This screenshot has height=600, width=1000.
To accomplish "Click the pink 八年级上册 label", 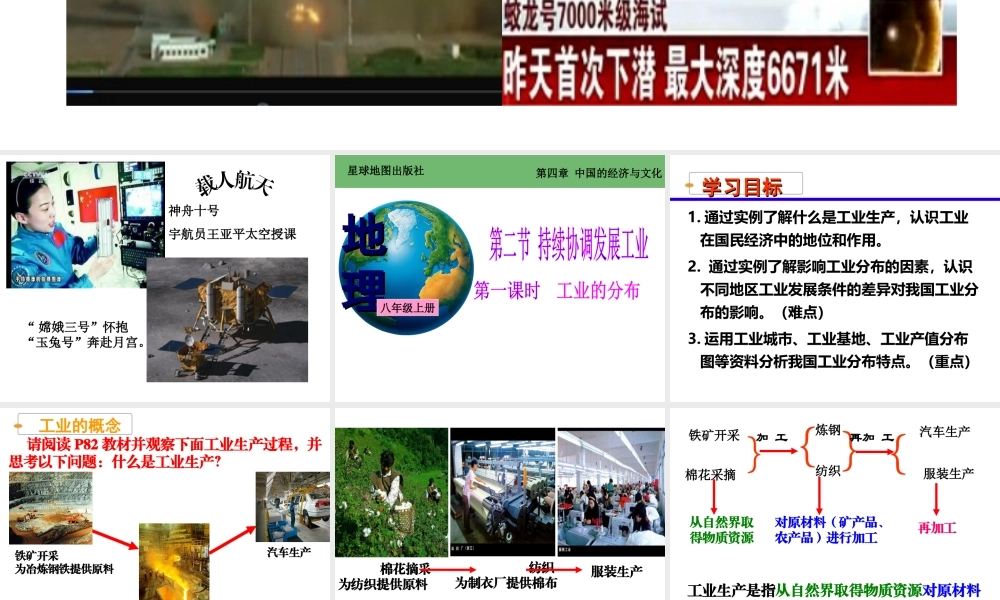I will pos(408,308).
